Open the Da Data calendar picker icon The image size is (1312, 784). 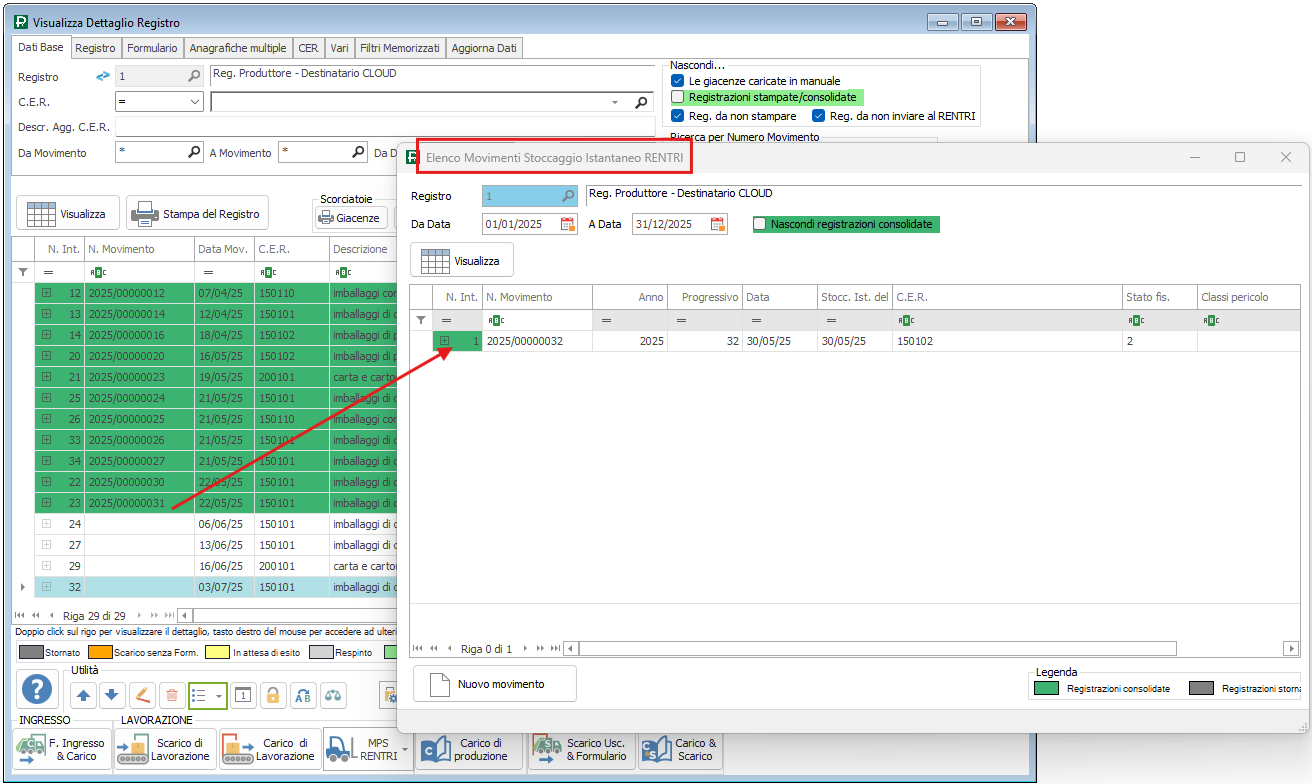point(568,224)
